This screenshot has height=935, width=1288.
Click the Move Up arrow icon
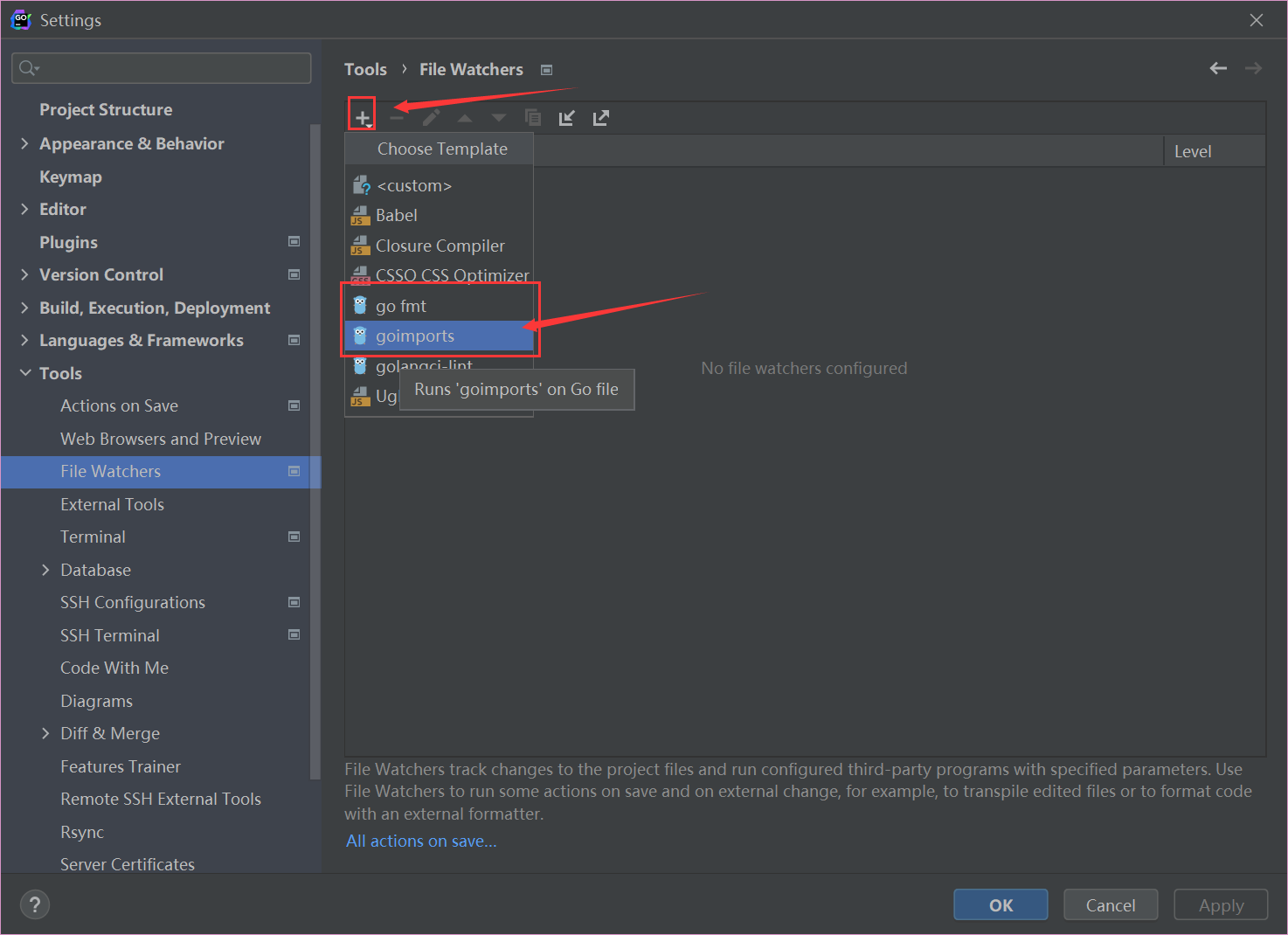(x=465, y=117)
